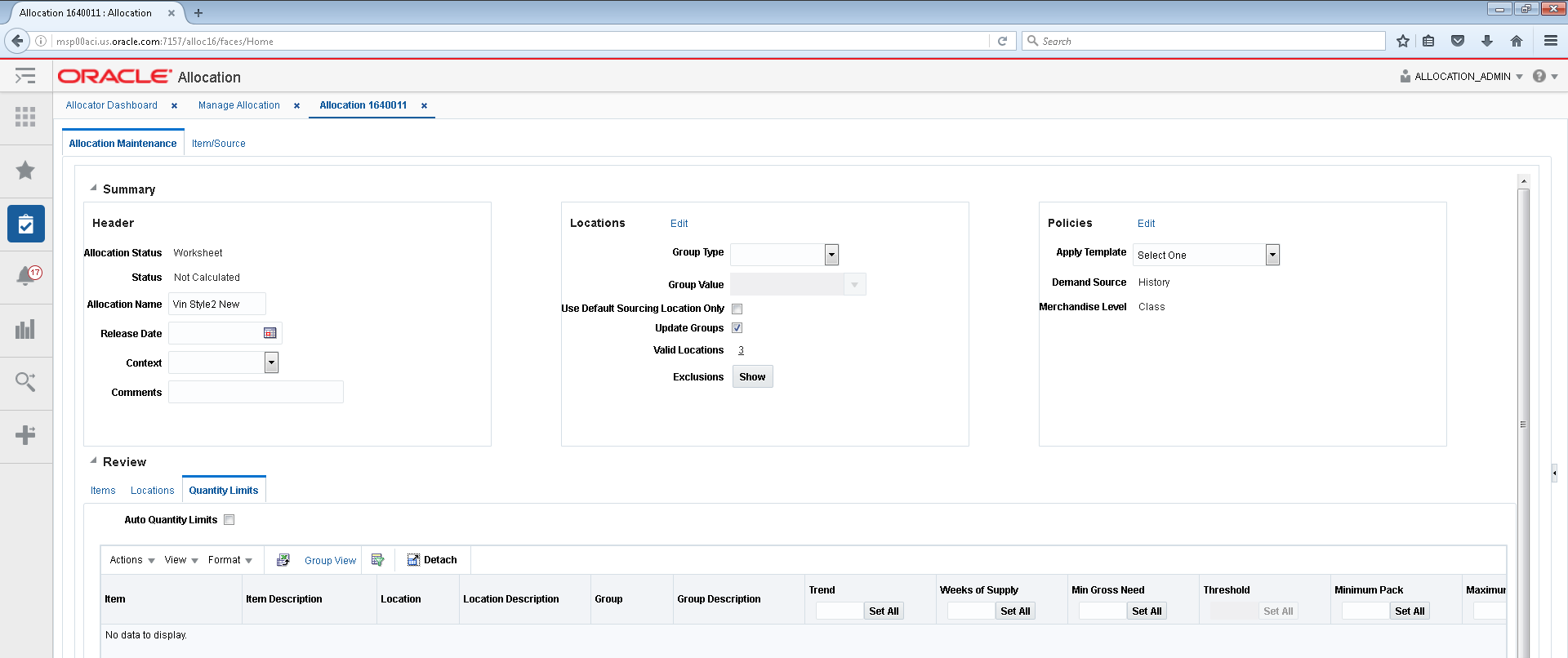
Task: Close the Allocator Dashboard tab
Action: [174, 106]
